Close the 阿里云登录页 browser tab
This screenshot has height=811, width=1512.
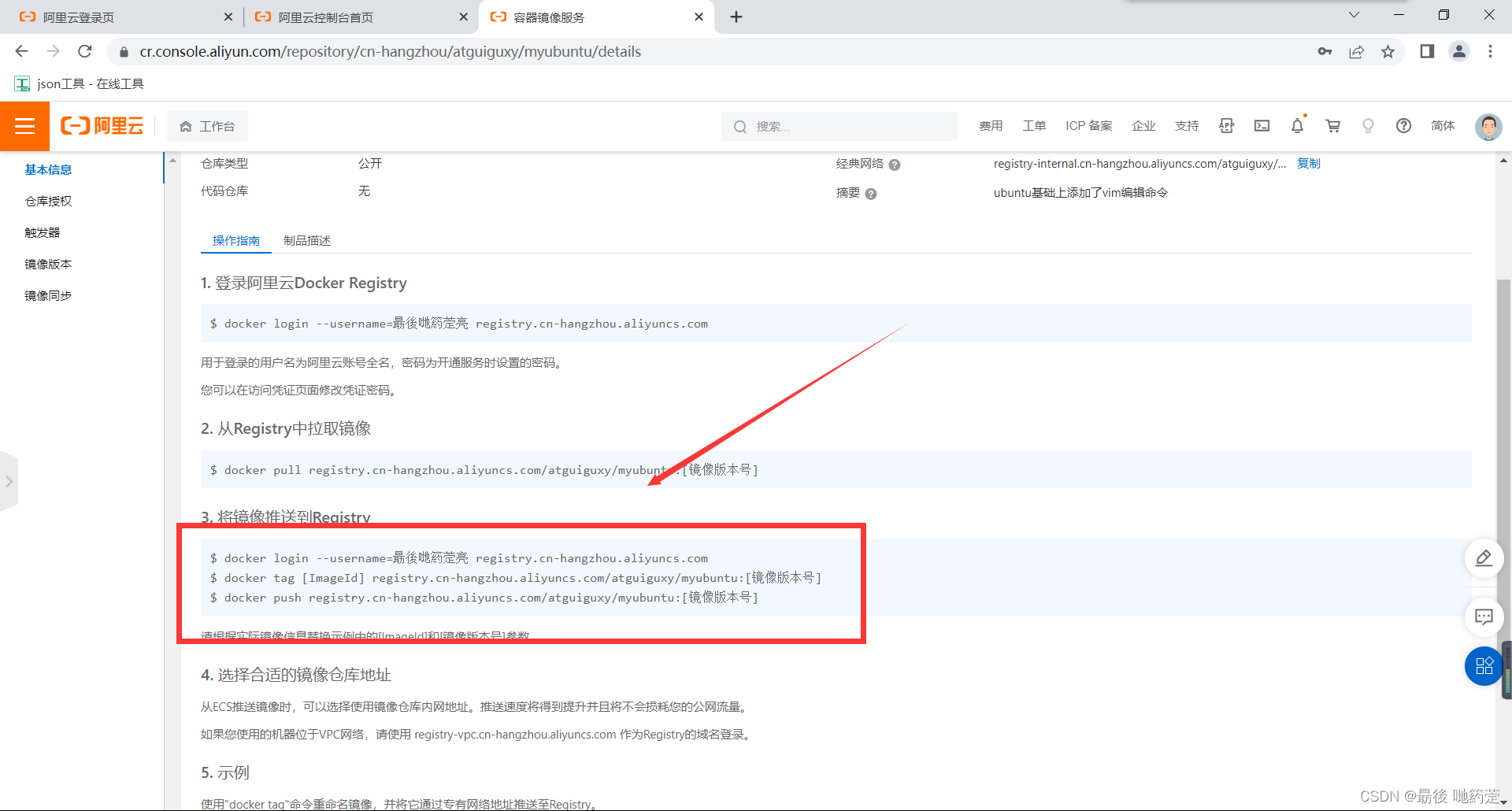coord(228,17)
